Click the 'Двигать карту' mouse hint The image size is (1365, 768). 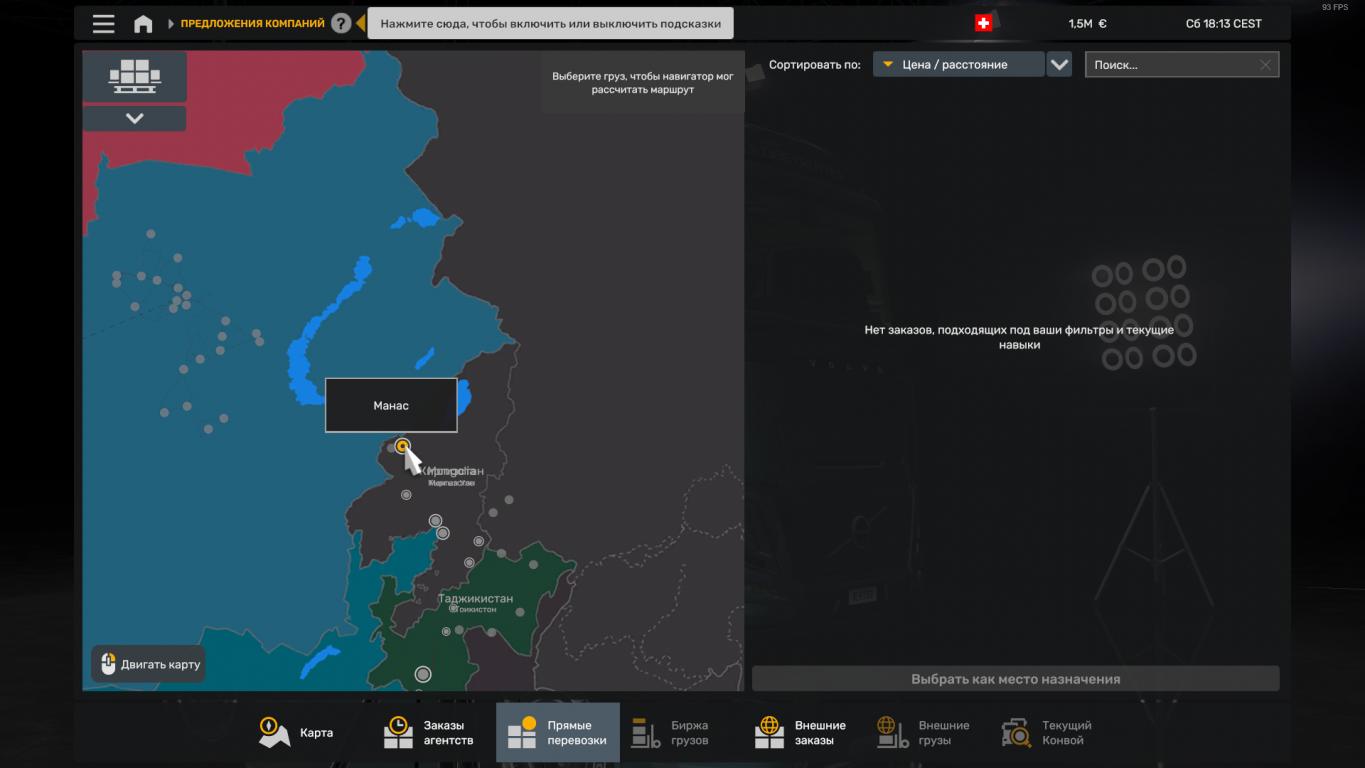pos(148,664)
